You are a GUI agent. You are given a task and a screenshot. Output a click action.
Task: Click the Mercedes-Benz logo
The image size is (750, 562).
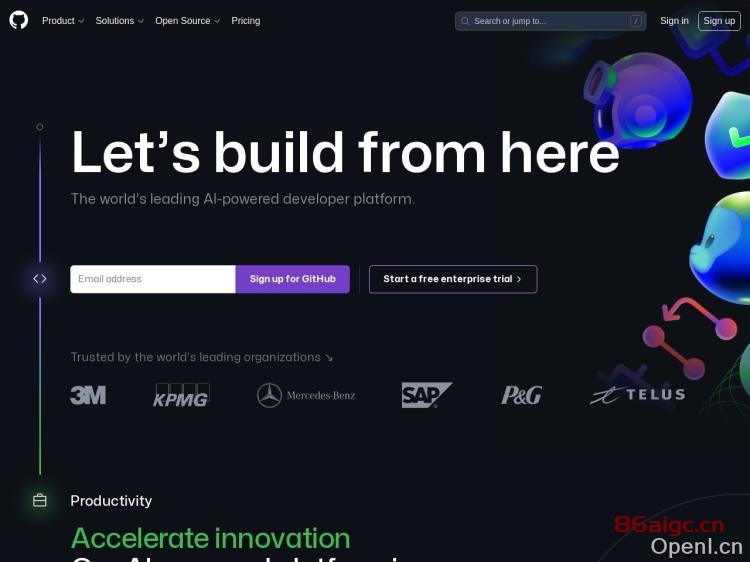(306, 396)
